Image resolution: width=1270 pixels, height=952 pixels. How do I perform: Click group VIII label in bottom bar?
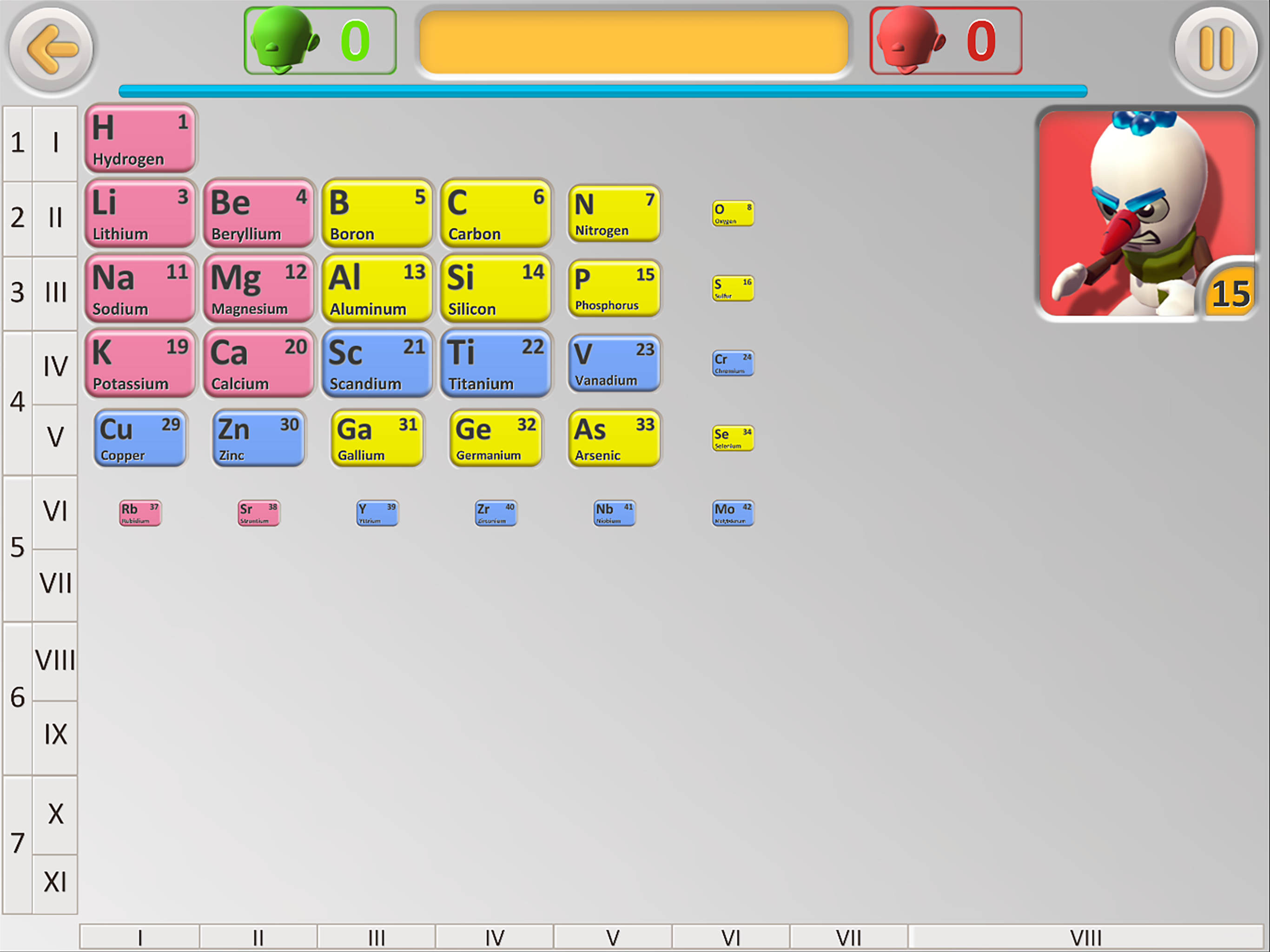pos(1086,938)
